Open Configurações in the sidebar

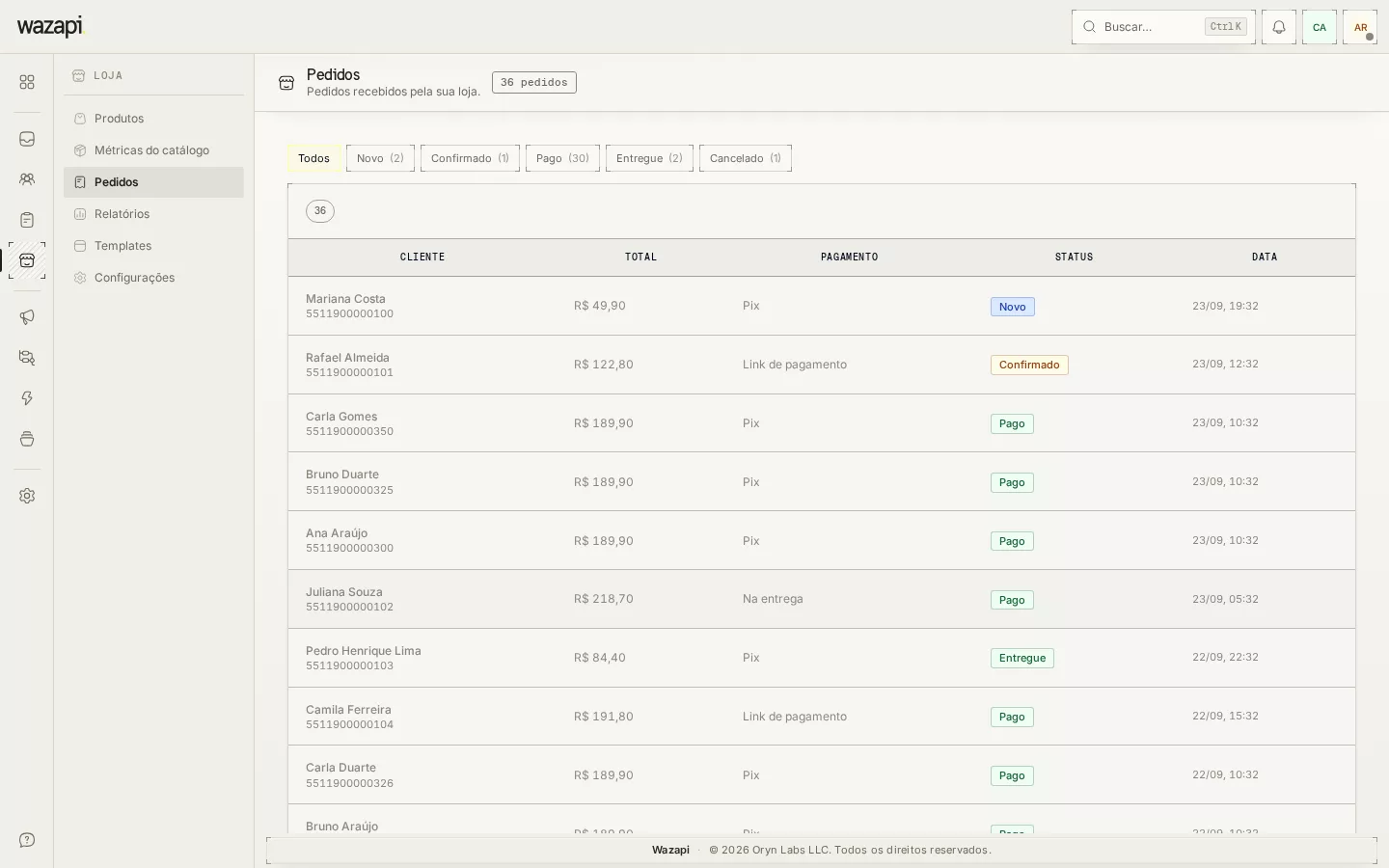click(x=153, y=278)
